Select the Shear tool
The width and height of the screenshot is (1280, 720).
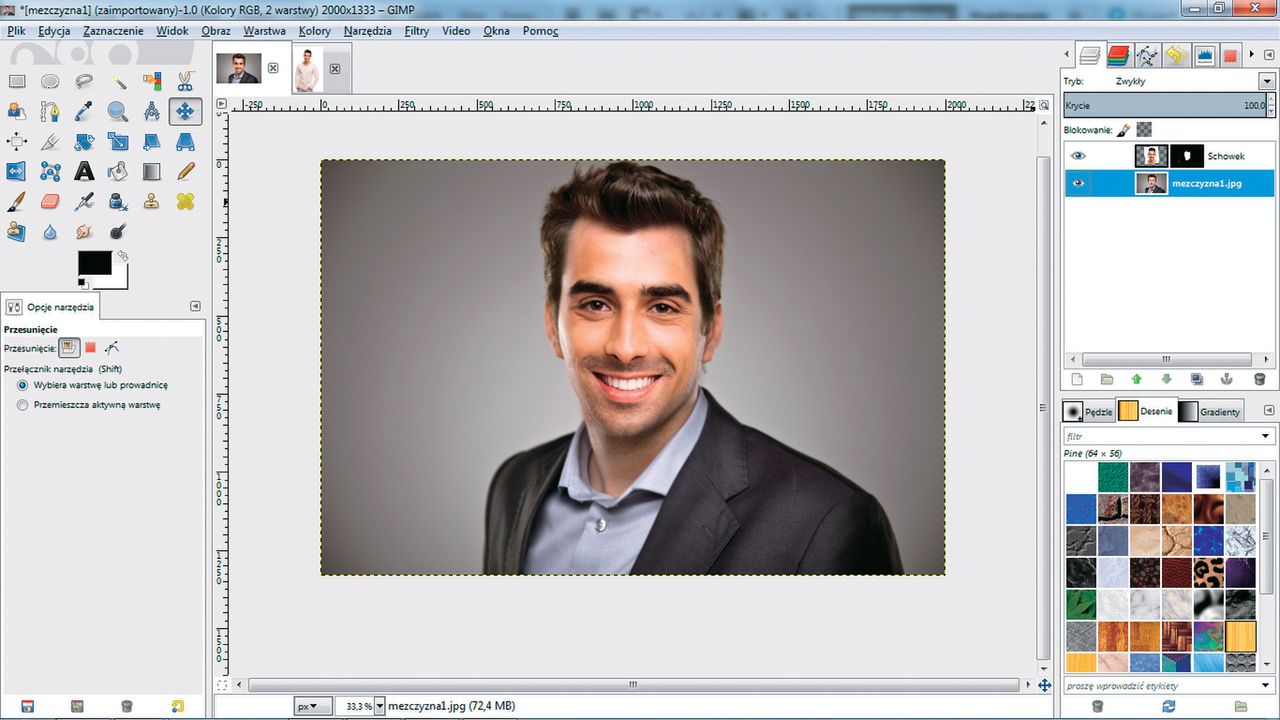151,141
